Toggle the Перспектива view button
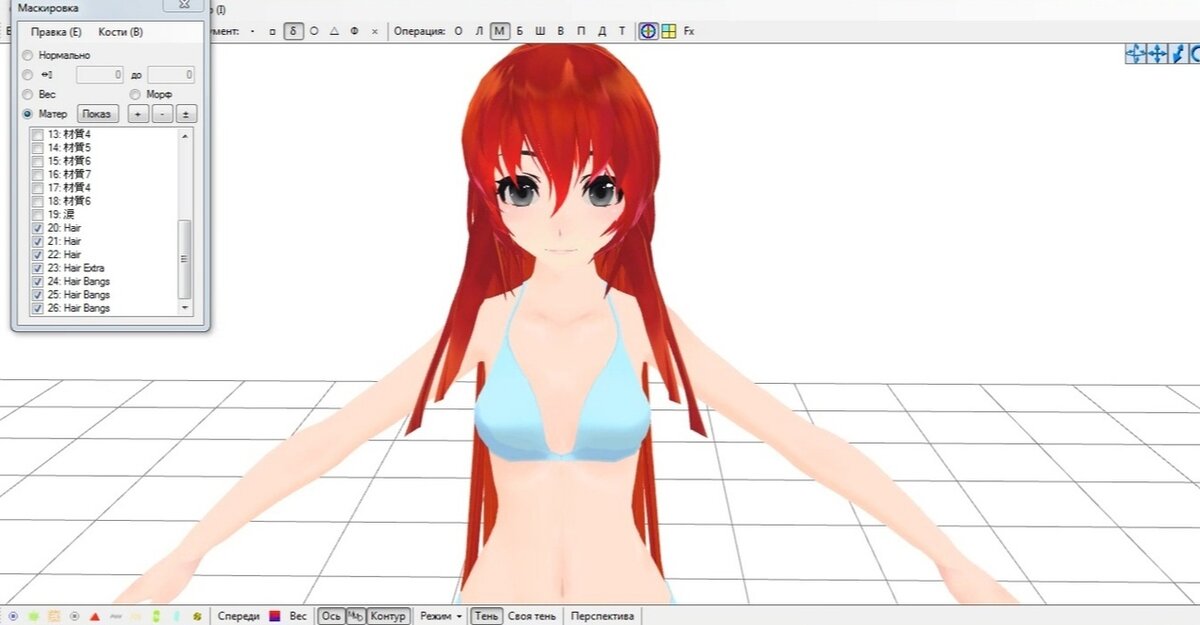This screenshot has width=1200, height=625. click(601, 616)
